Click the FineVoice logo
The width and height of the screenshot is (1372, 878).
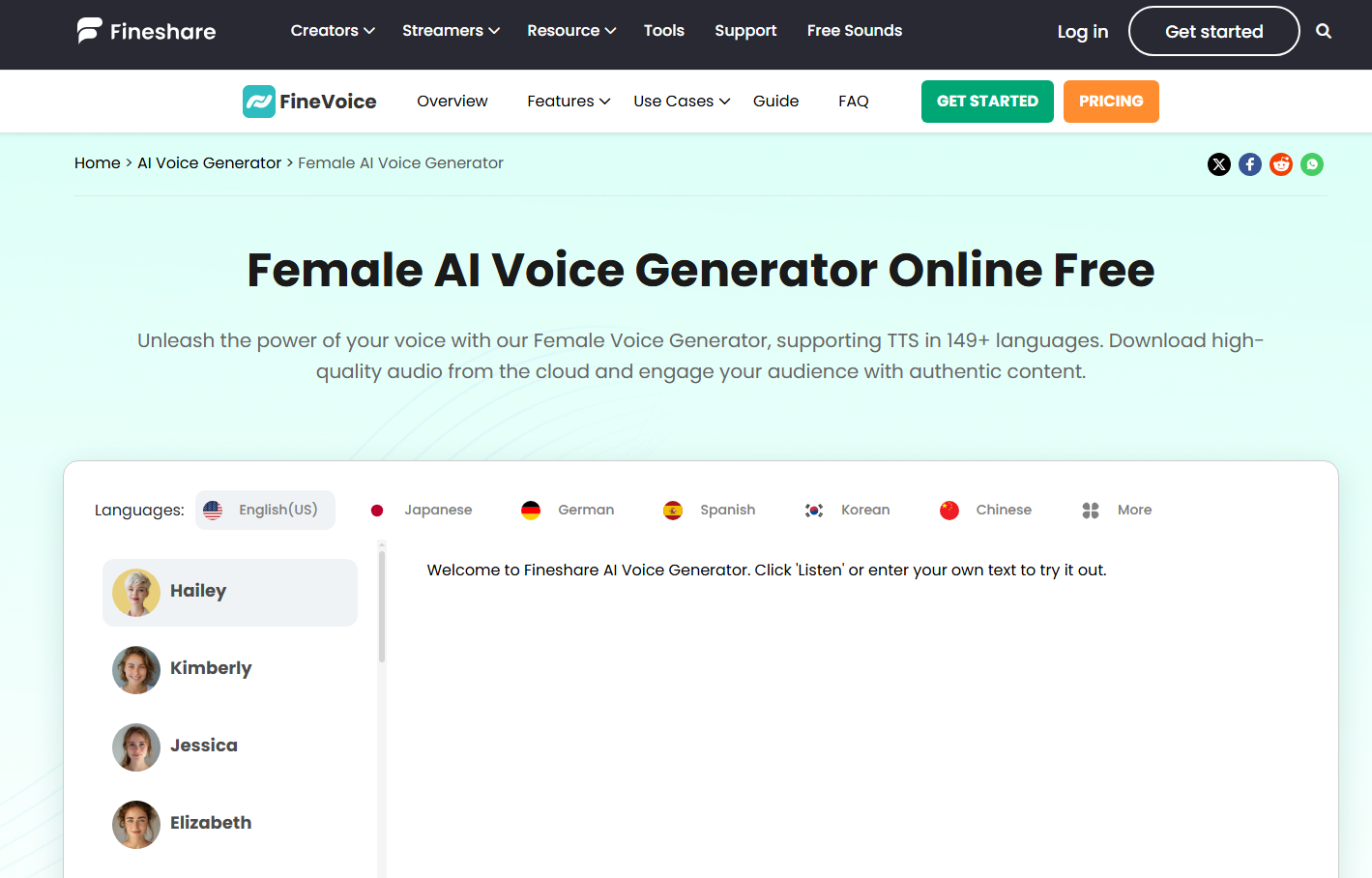(308, 101)
